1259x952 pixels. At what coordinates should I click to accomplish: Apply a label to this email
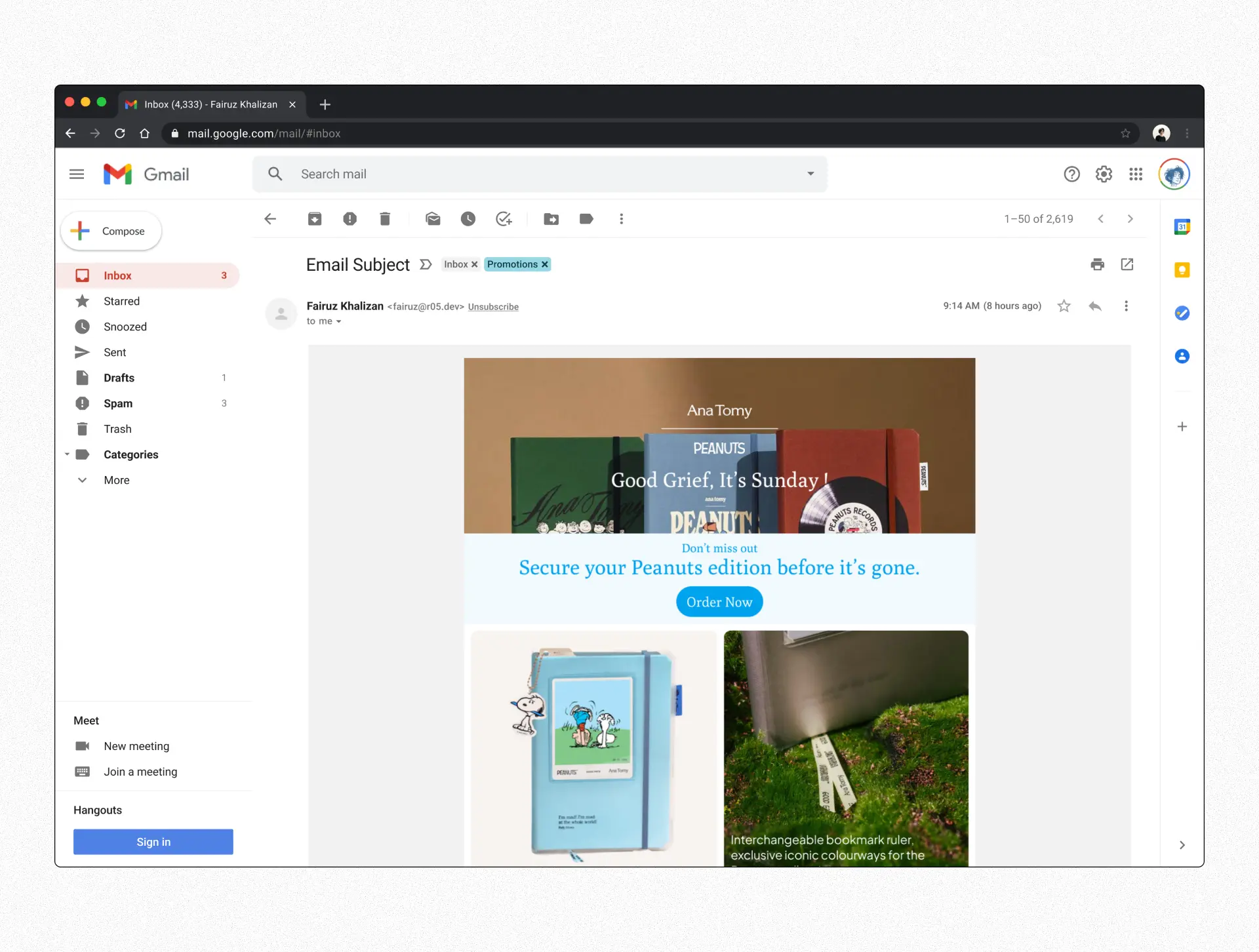[587, 219]
